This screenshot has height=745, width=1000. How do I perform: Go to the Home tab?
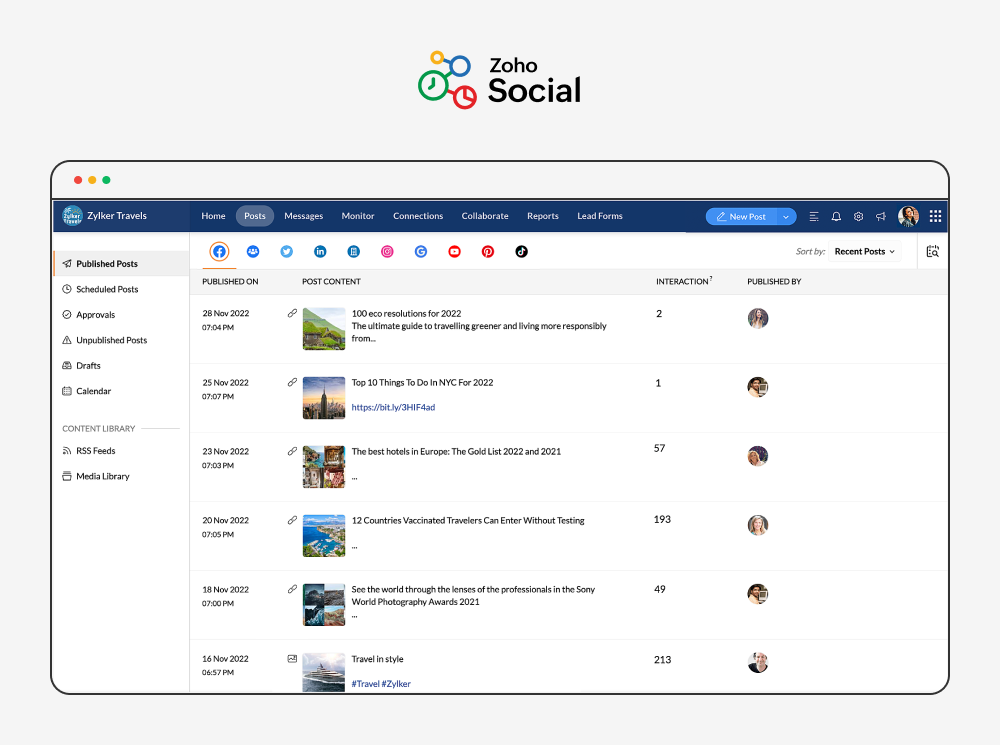213,216
